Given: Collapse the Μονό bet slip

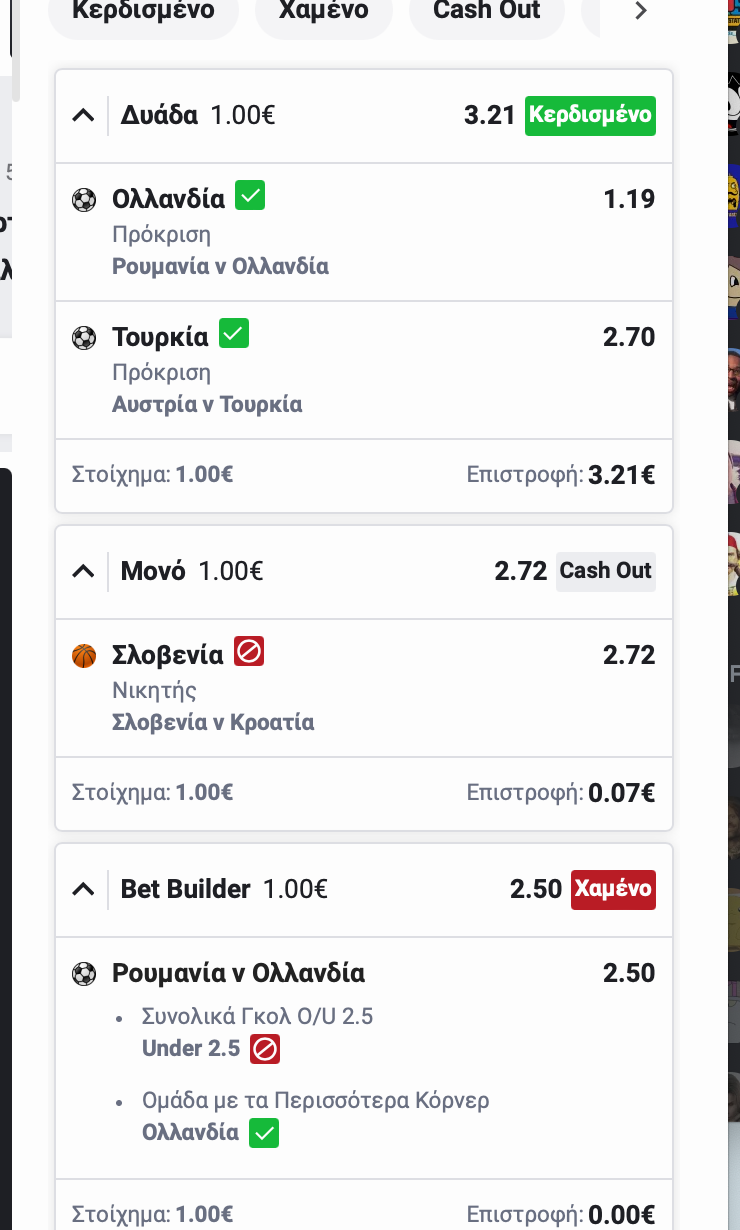Looking at the screenshot, I should 84,572.
